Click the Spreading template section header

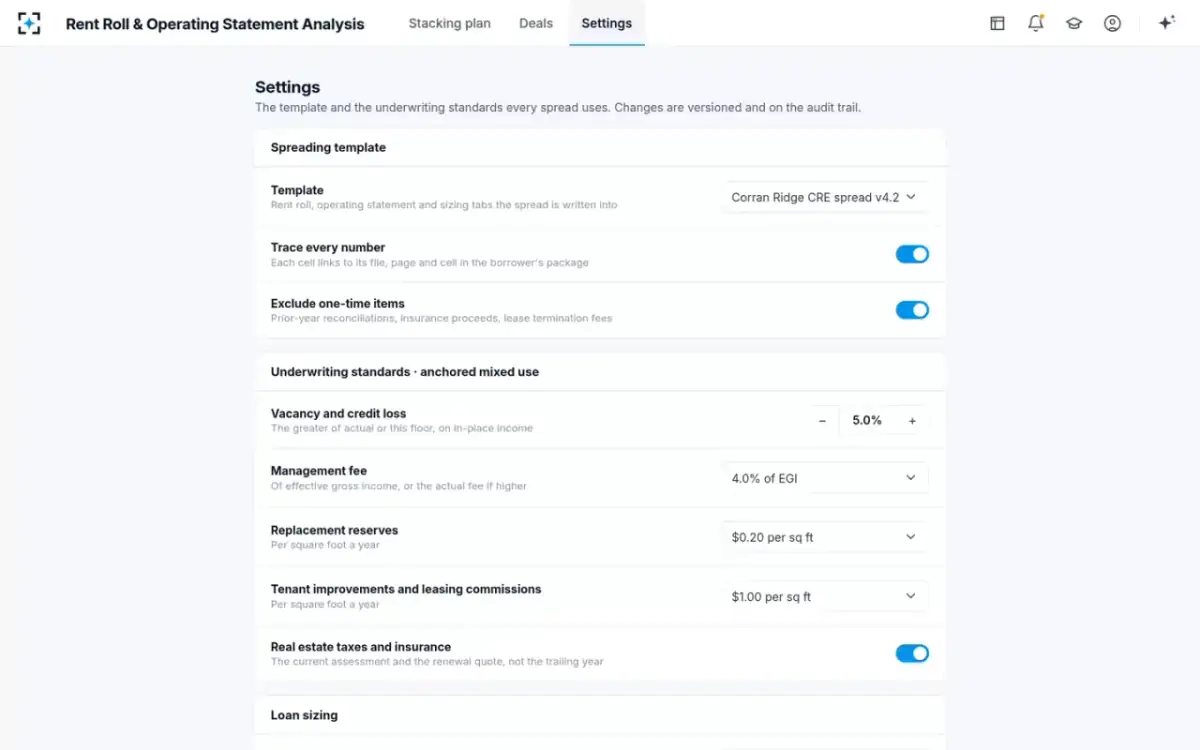[328, 147]
